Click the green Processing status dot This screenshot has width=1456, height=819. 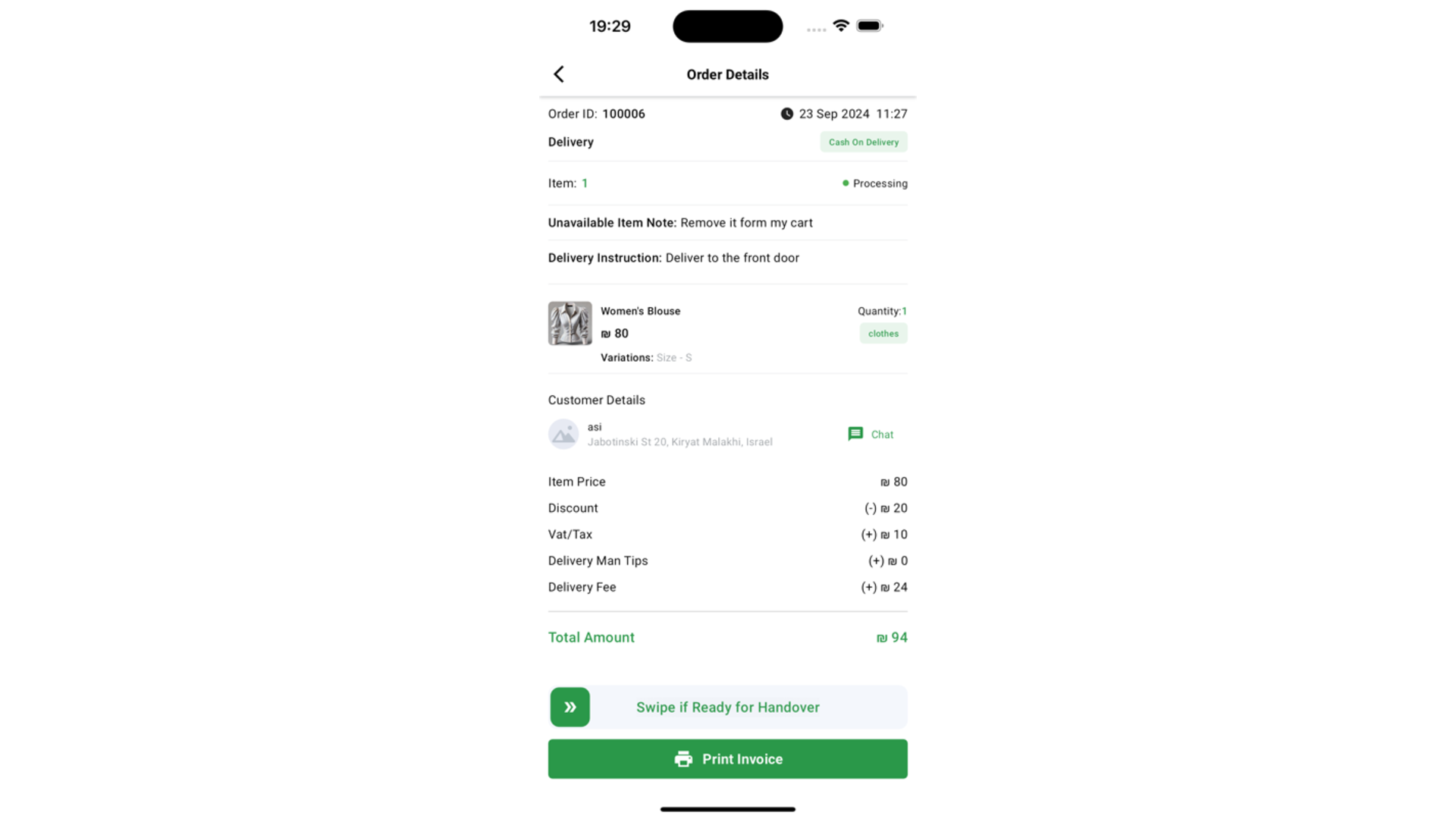point(846,184)
